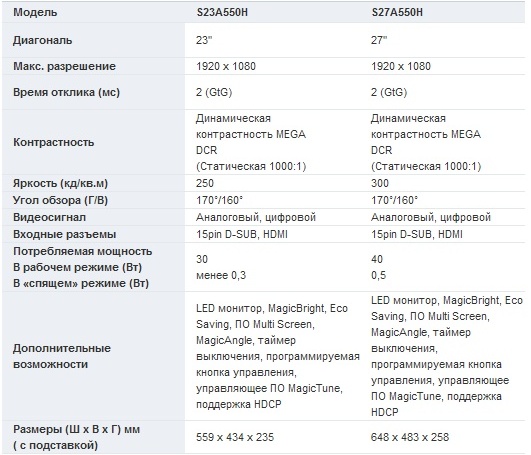Select the Модель header label

pos(35,13)
